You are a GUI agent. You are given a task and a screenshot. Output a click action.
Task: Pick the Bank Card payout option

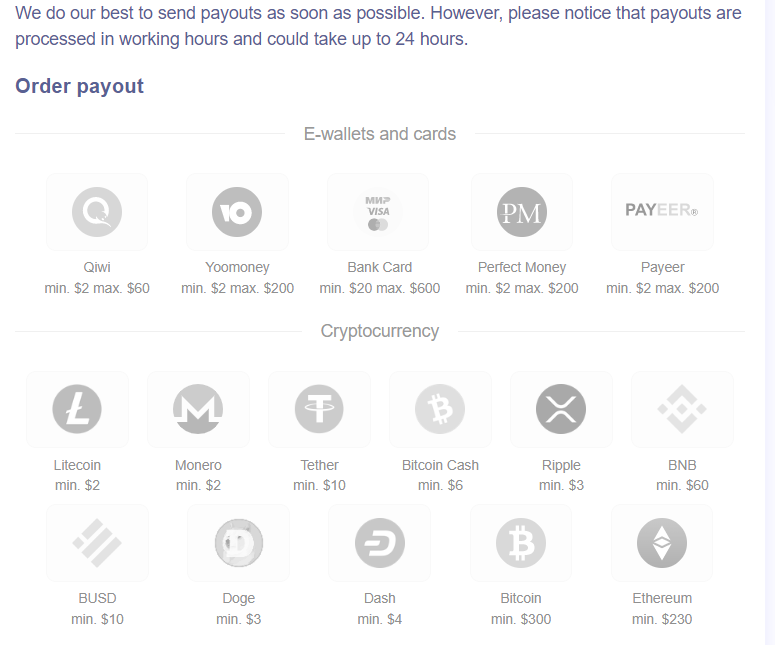378,212
